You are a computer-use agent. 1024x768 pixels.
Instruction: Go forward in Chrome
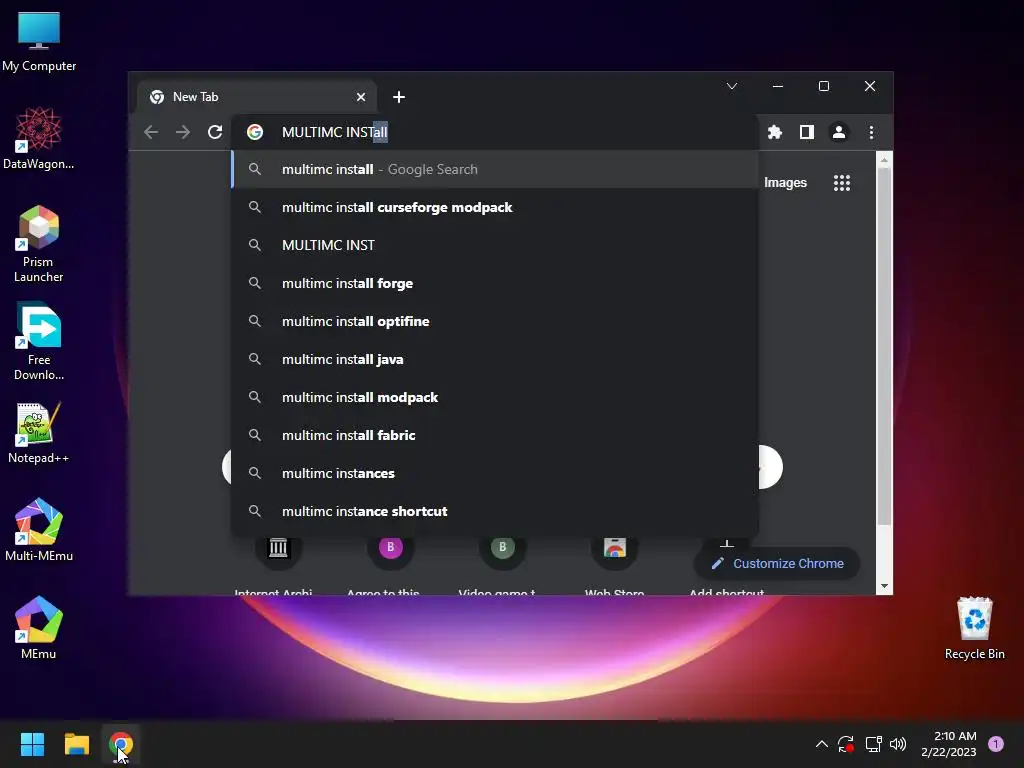pos(183,133)
